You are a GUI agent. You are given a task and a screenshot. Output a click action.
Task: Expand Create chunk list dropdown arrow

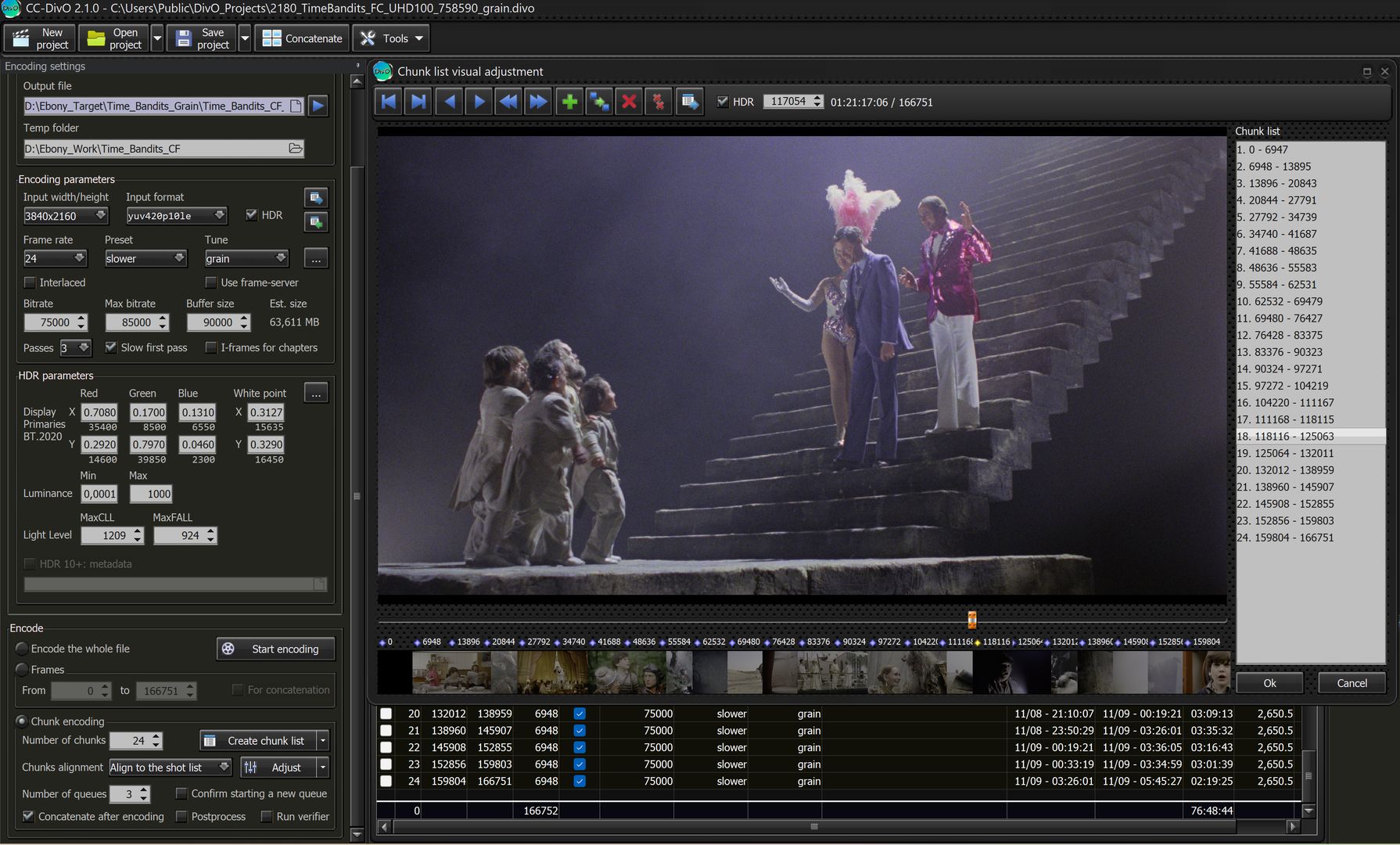322,740
